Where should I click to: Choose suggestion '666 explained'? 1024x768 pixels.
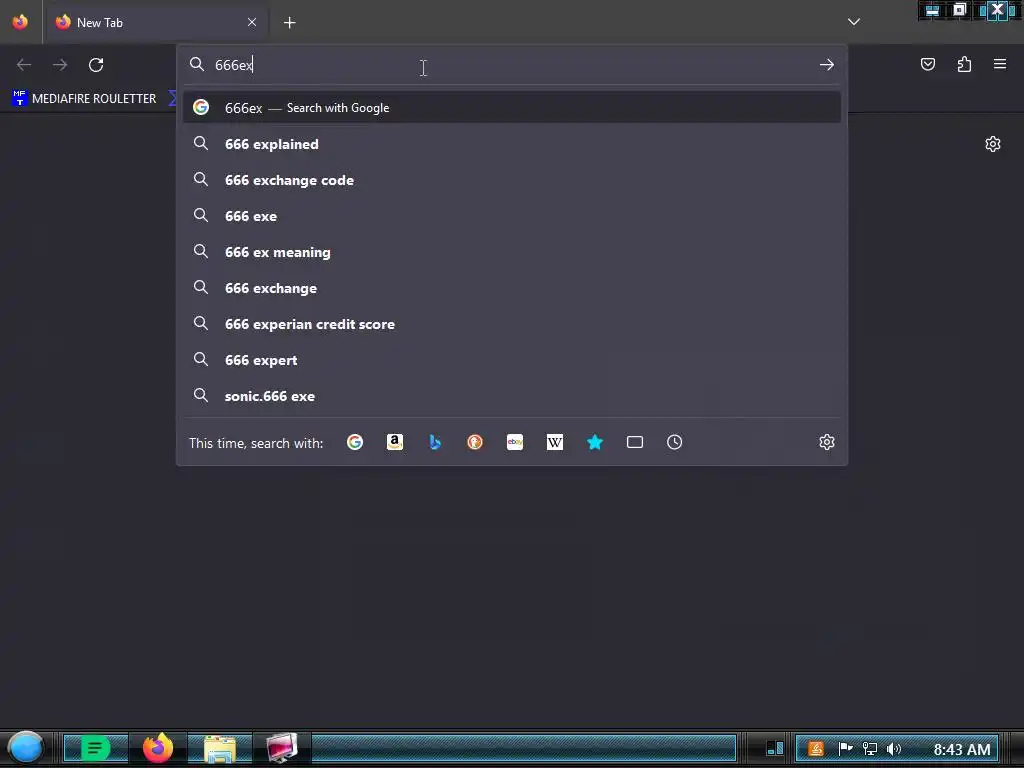512,144
